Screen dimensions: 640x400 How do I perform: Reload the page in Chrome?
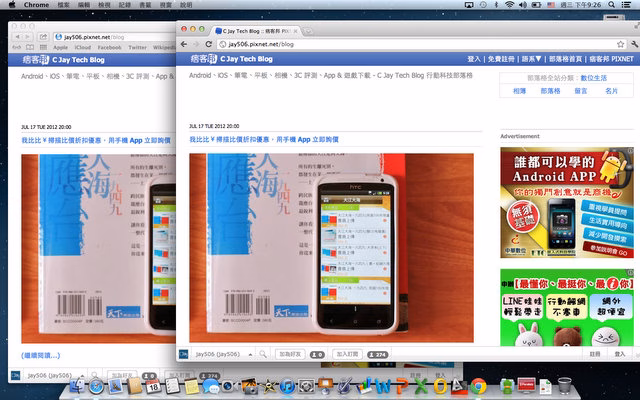[x=209, y=44]
